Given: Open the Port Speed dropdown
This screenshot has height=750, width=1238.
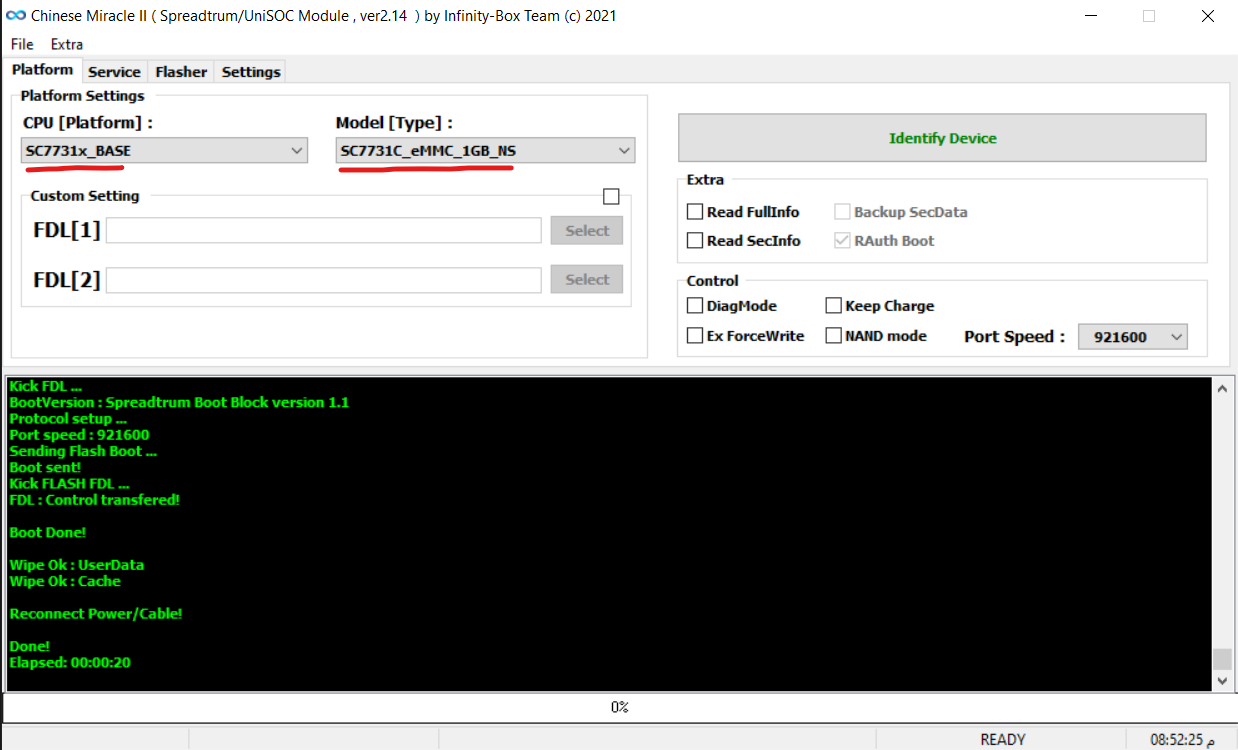Looking at the screenshot, I should [1133, 337].
